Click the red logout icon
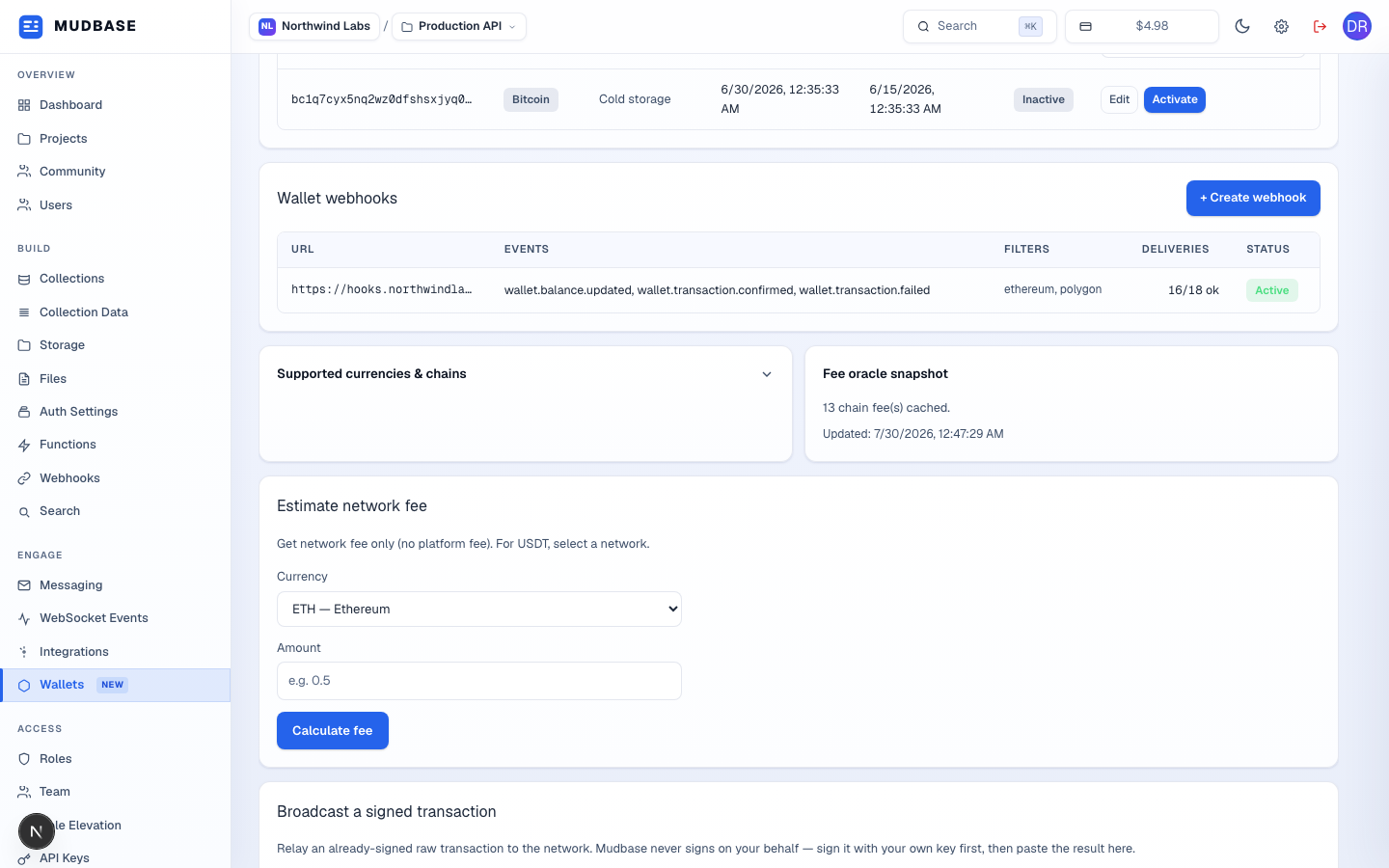 pyautogui.click(x=1320, y=26)
